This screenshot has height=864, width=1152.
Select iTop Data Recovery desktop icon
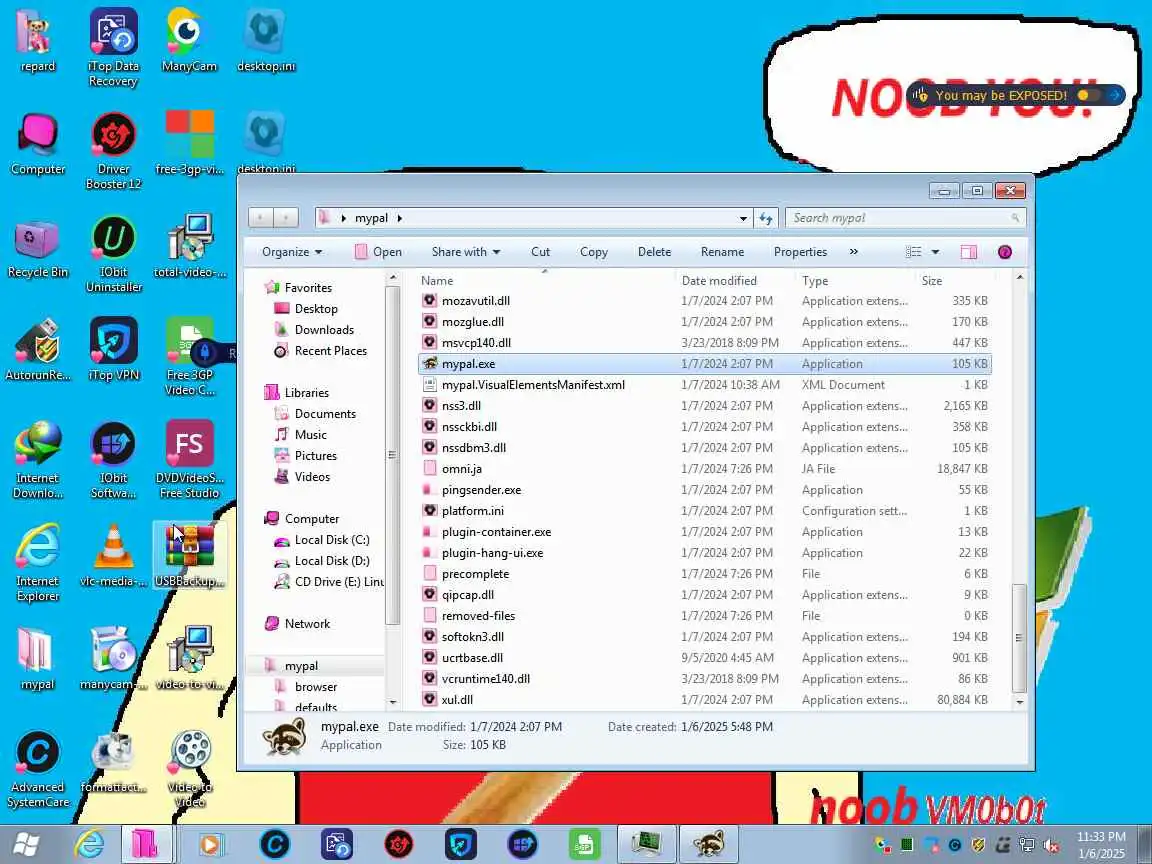(113, 48)
